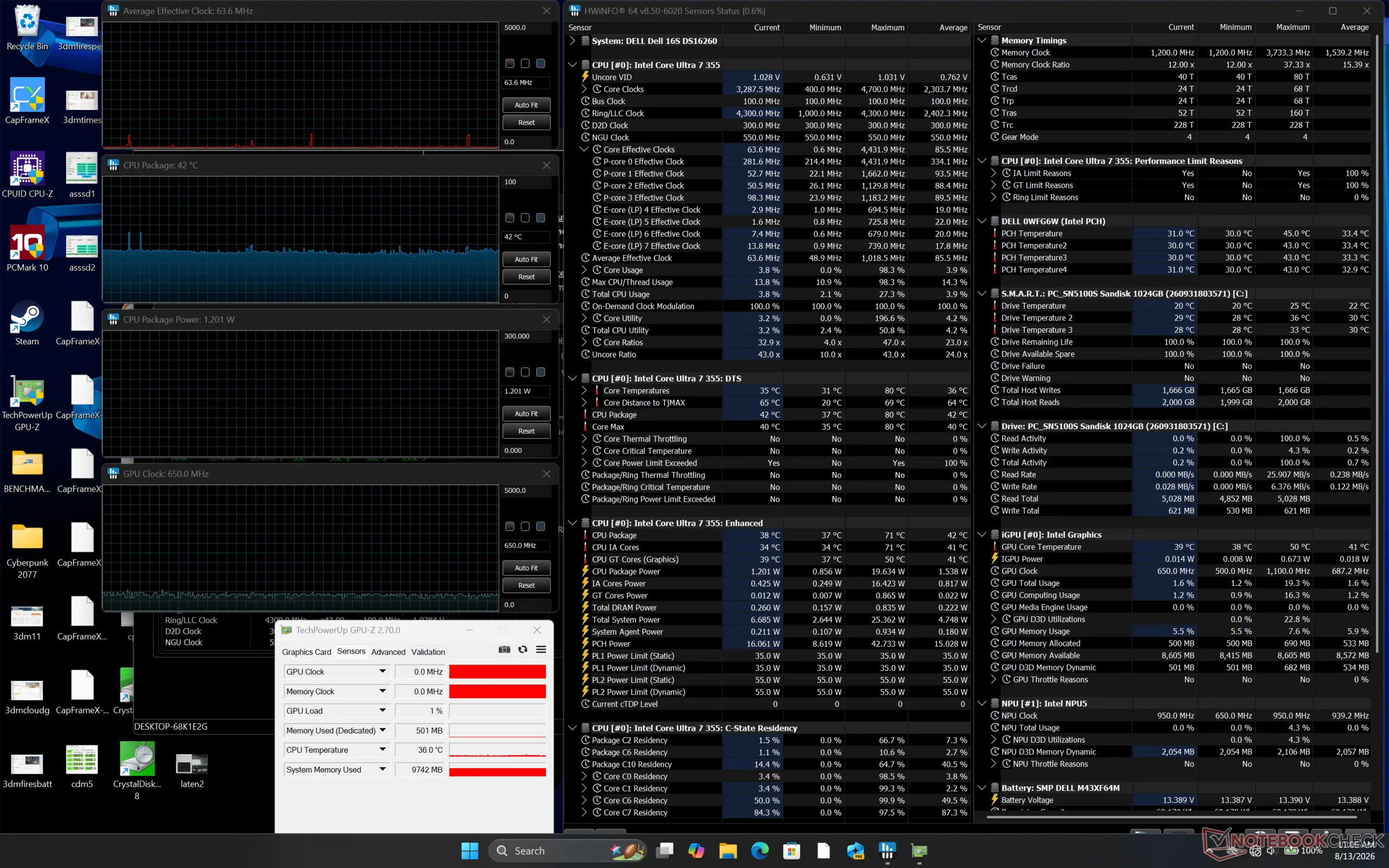This screenshot has height=868, width=1389.
Task: Click the Windows taskbar Search box
Action: [x=568, y=850]
